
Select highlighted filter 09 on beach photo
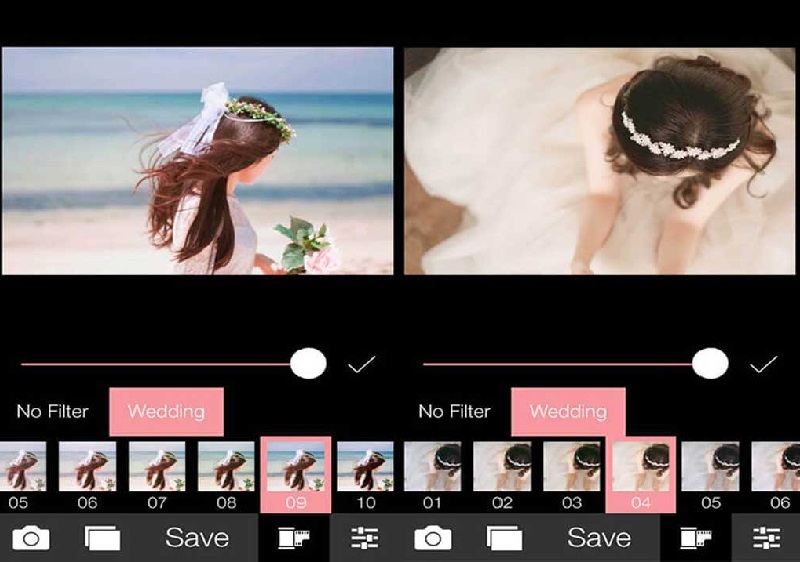click(x=295, y=475)
